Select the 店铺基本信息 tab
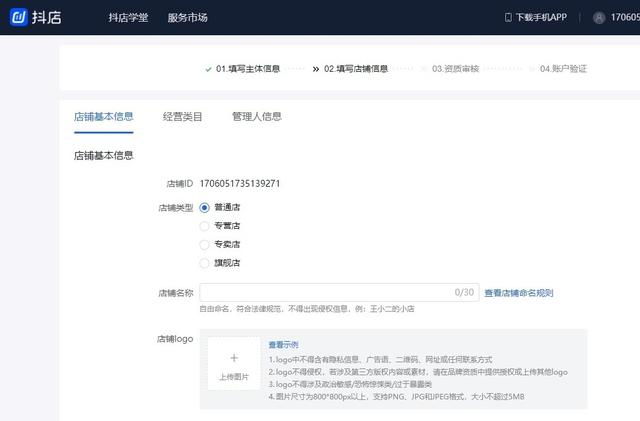Viewport: 640px width, 421px height. pos(103,117)
